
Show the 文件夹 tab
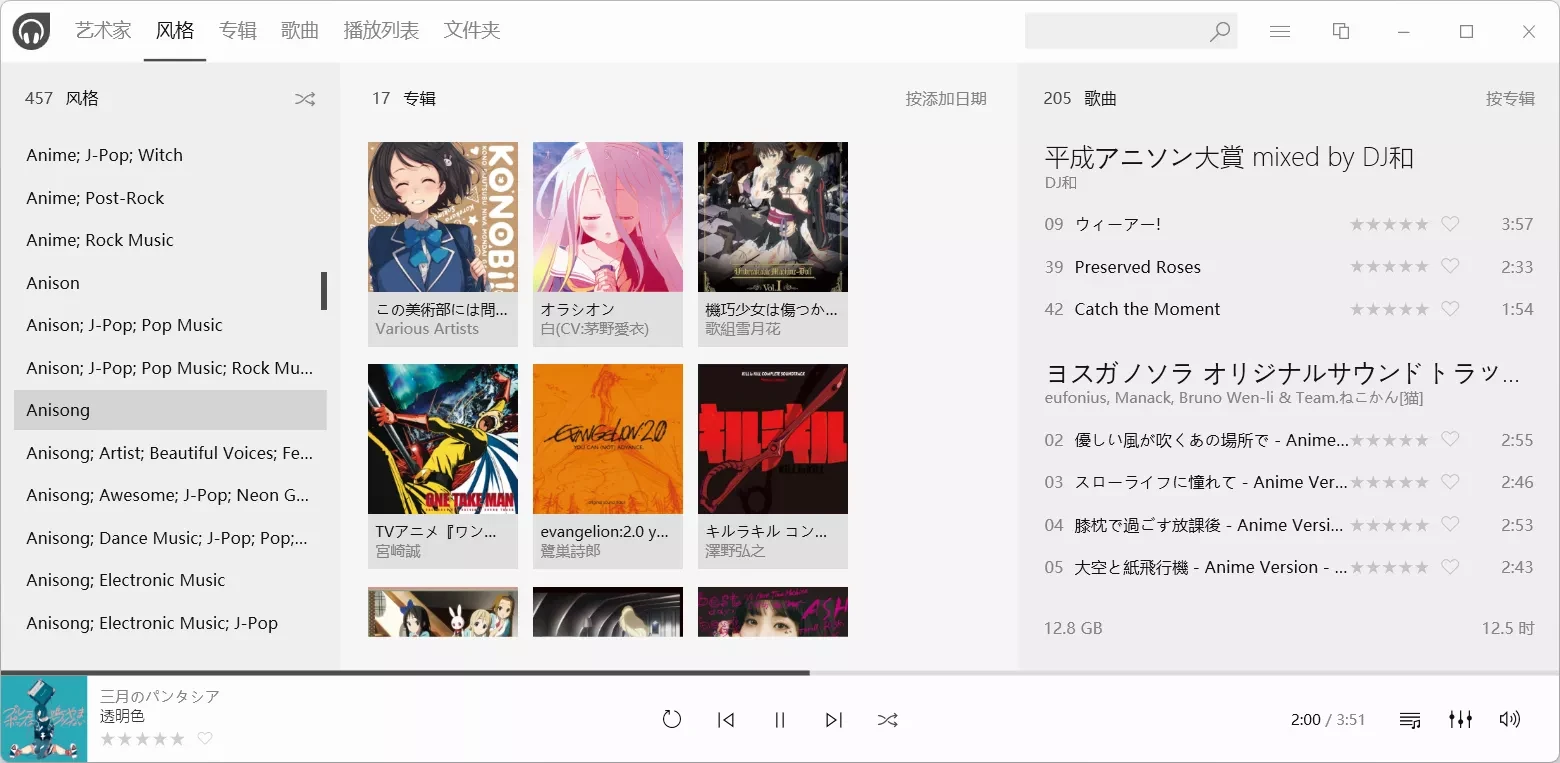(472, 31)
